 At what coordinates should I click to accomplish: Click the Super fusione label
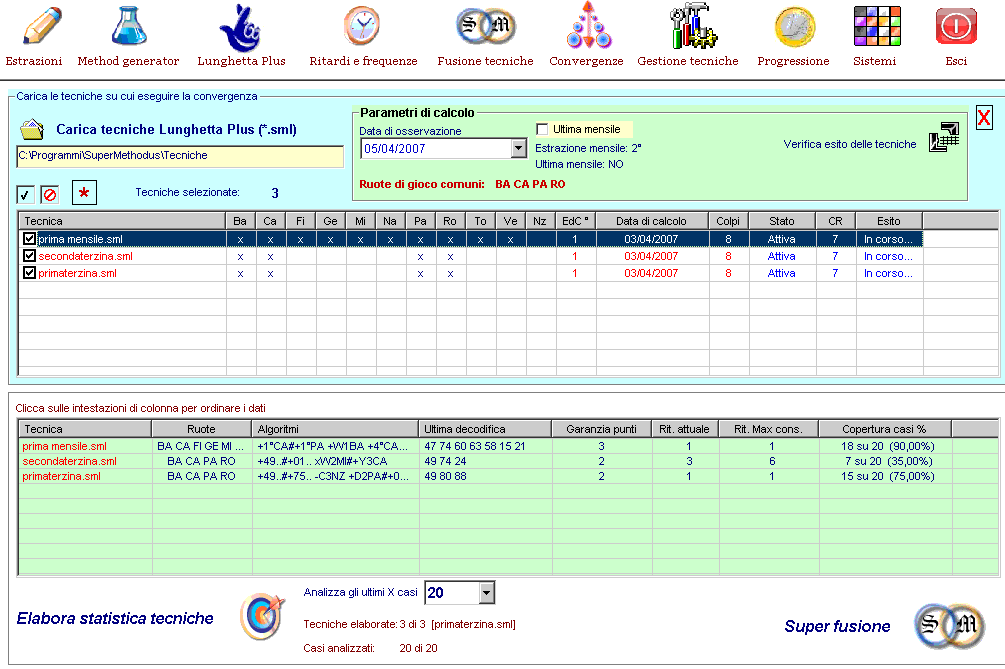837,626
